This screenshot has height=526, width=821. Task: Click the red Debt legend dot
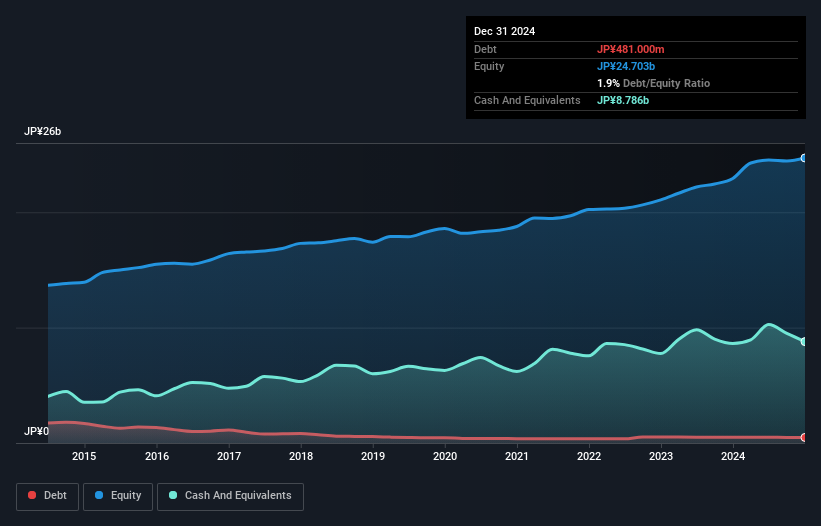pos(32,495)
